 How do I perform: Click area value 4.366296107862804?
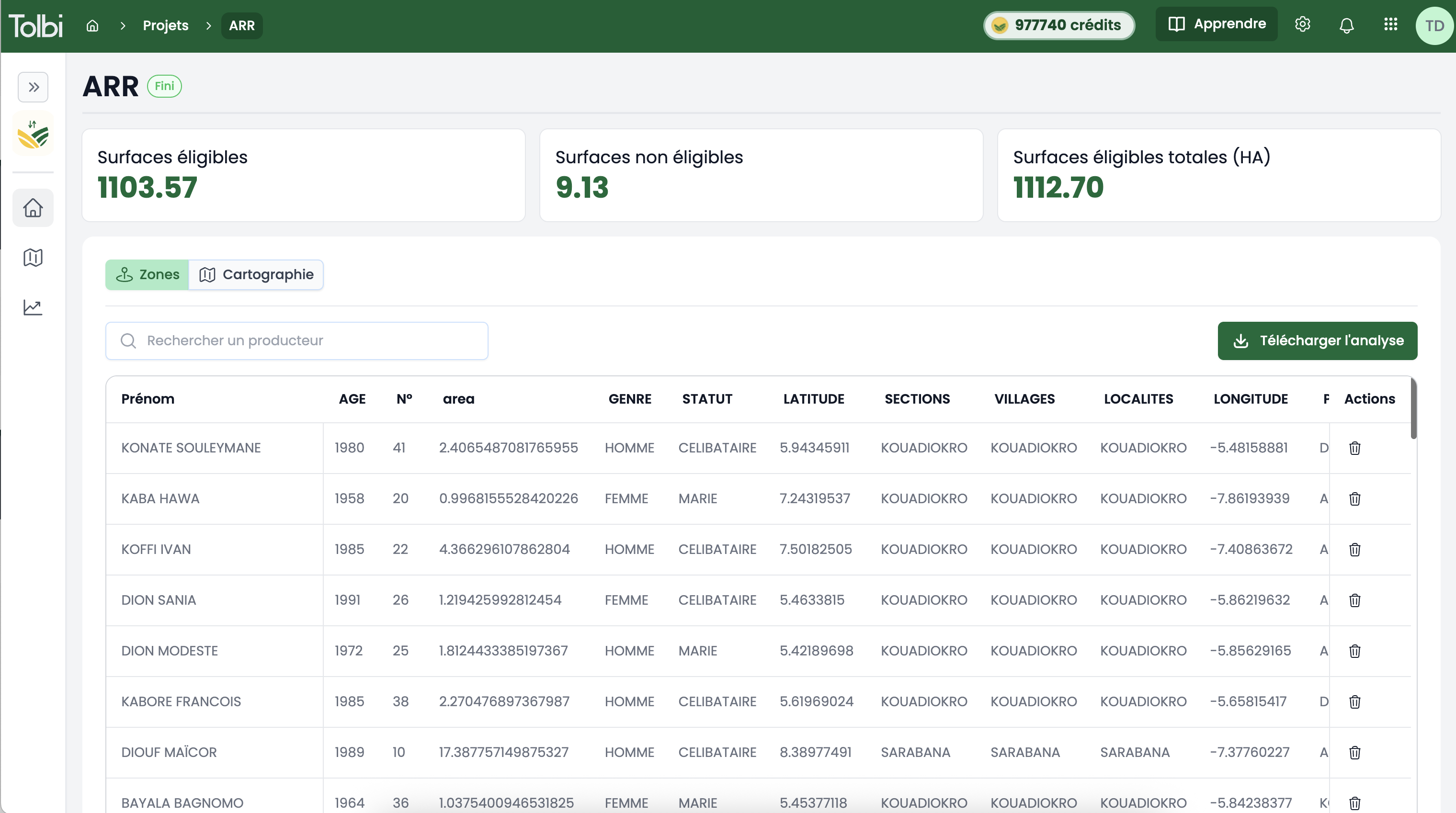tap(504, 550)
